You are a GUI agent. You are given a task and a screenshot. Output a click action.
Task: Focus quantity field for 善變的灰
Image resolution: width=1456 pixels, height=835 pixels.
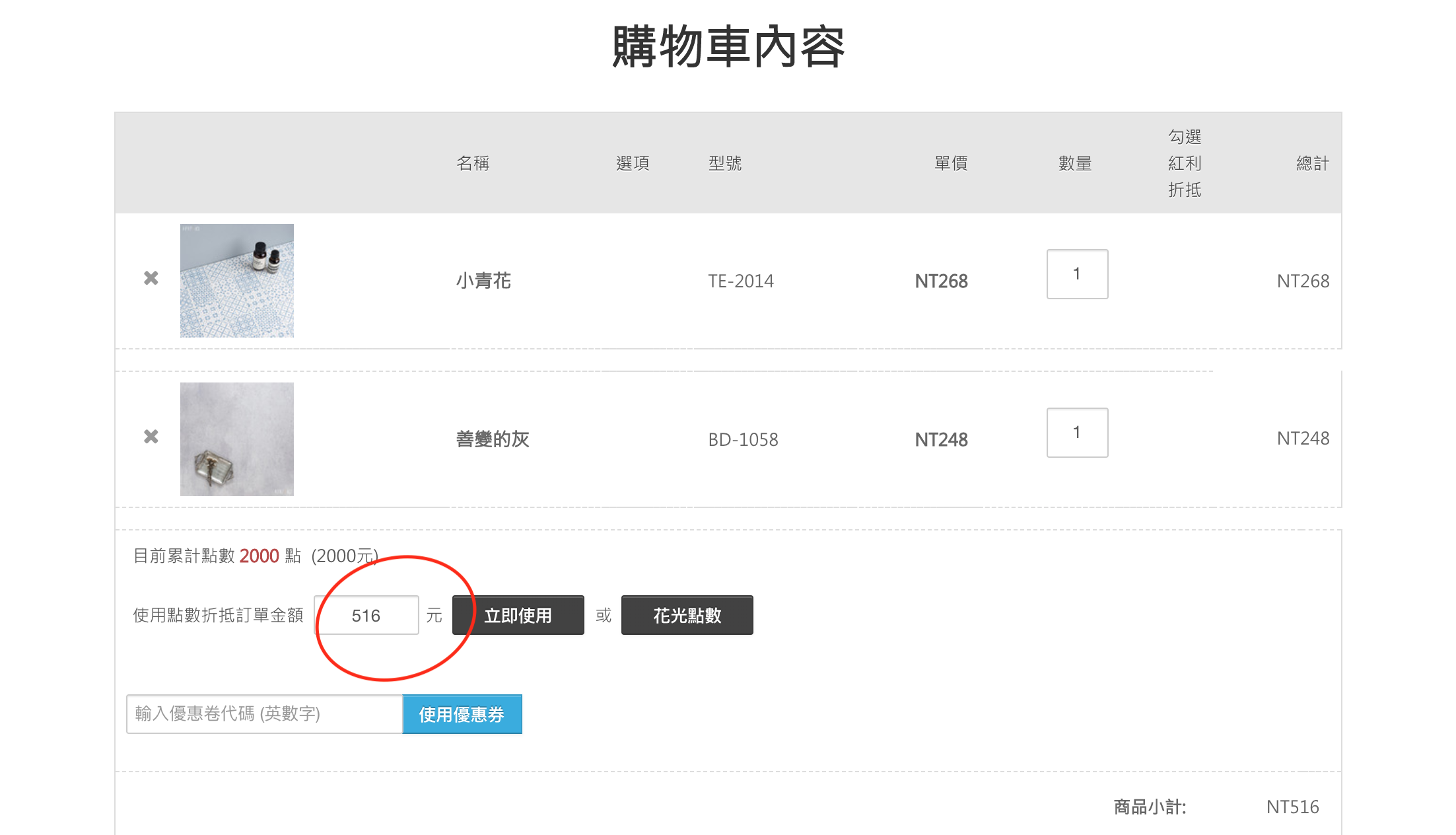coord(1077,433)
